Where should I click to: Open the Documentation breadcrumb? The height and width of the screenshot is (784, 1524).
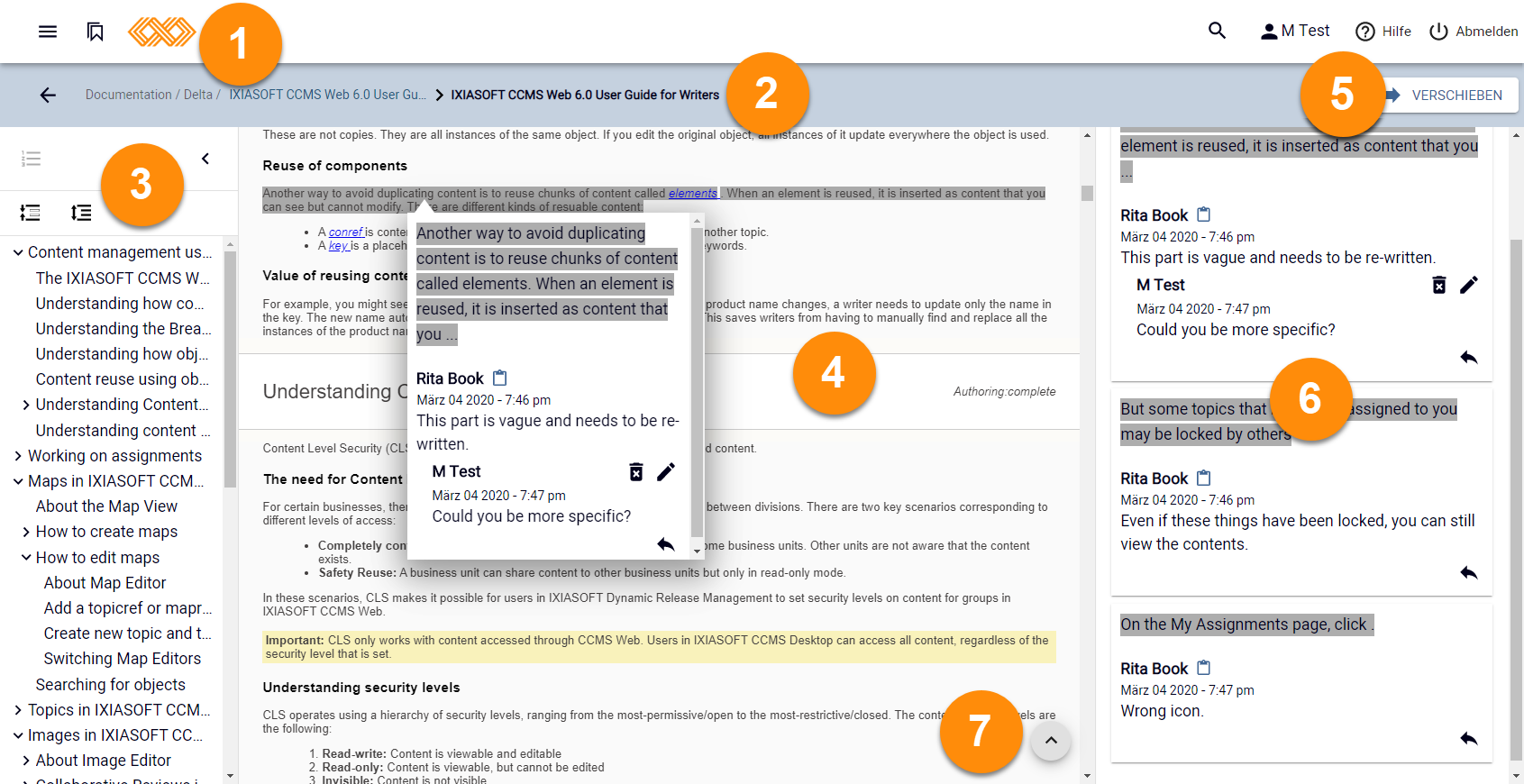pos(128,95)
